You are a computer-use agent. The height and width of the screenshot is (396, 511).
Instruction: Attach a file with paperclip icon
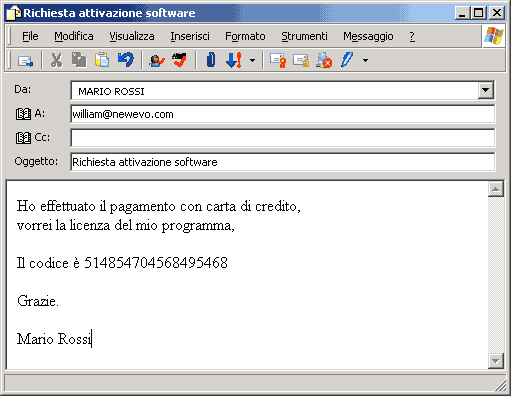click(x=211, y=60)
